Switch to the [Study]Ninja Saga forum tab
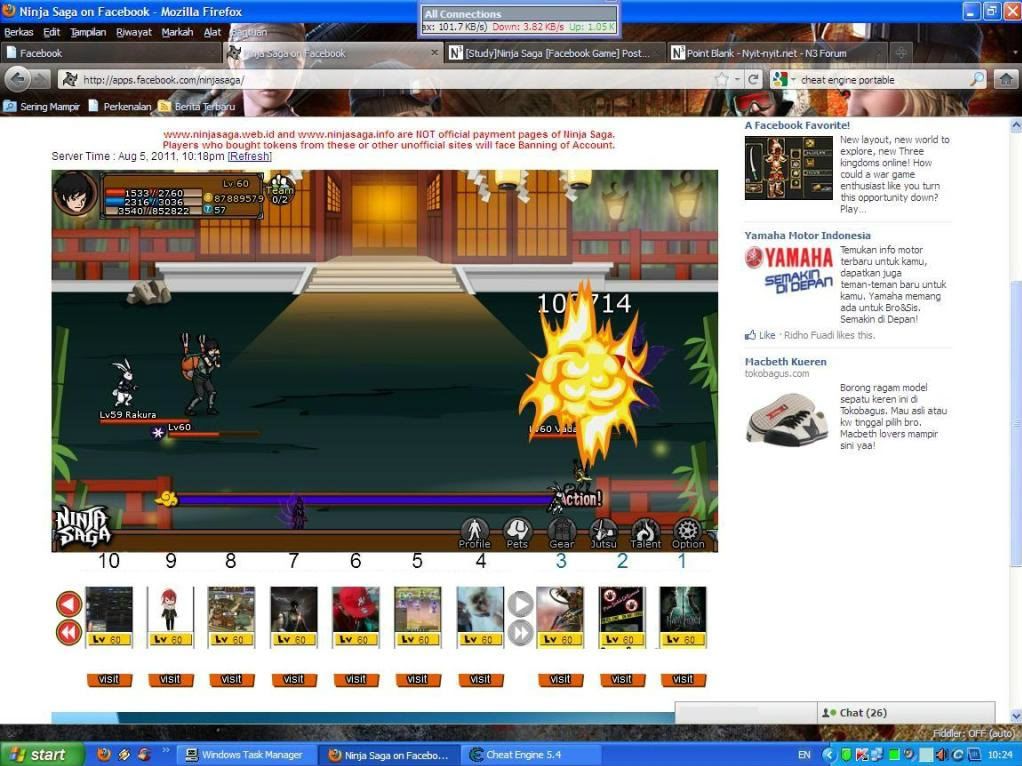 [x=554, y=53]
